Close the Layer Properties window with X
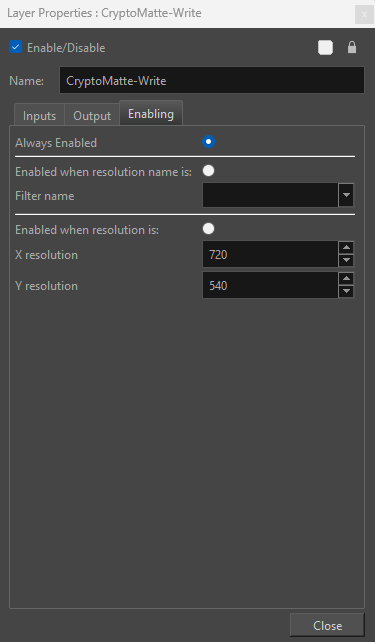 tap(364, 15)
